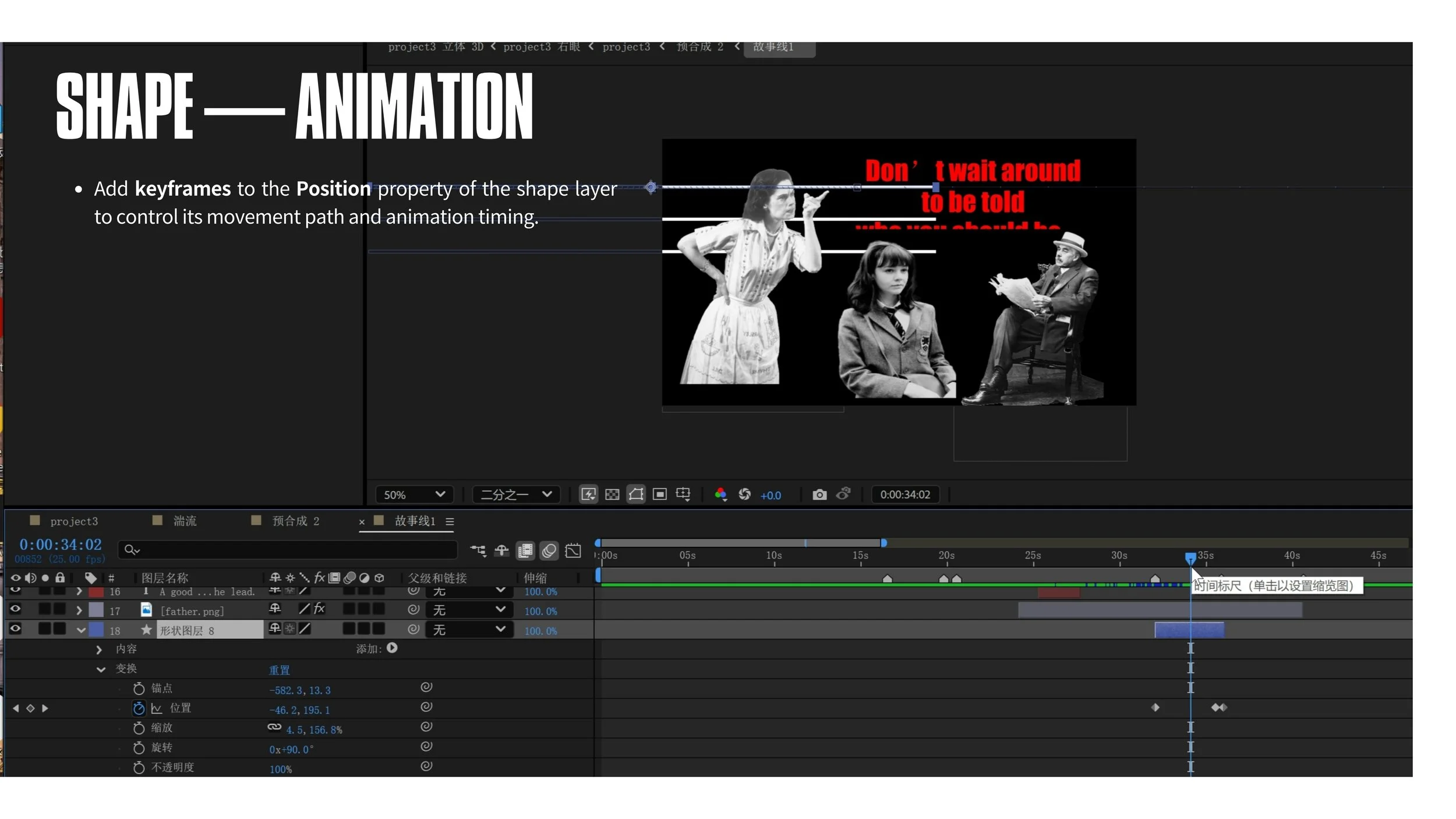
Task: Click the show channel RGB icon
Action: pyautogui.click(x=720, y=495)
